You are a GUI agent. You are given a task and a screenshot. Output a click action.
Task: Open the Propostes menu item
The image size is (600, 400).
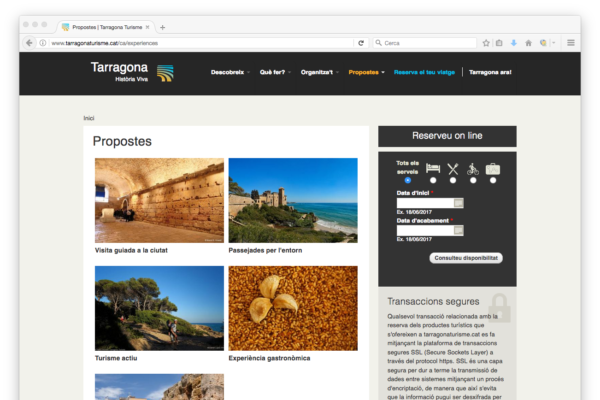365,72
